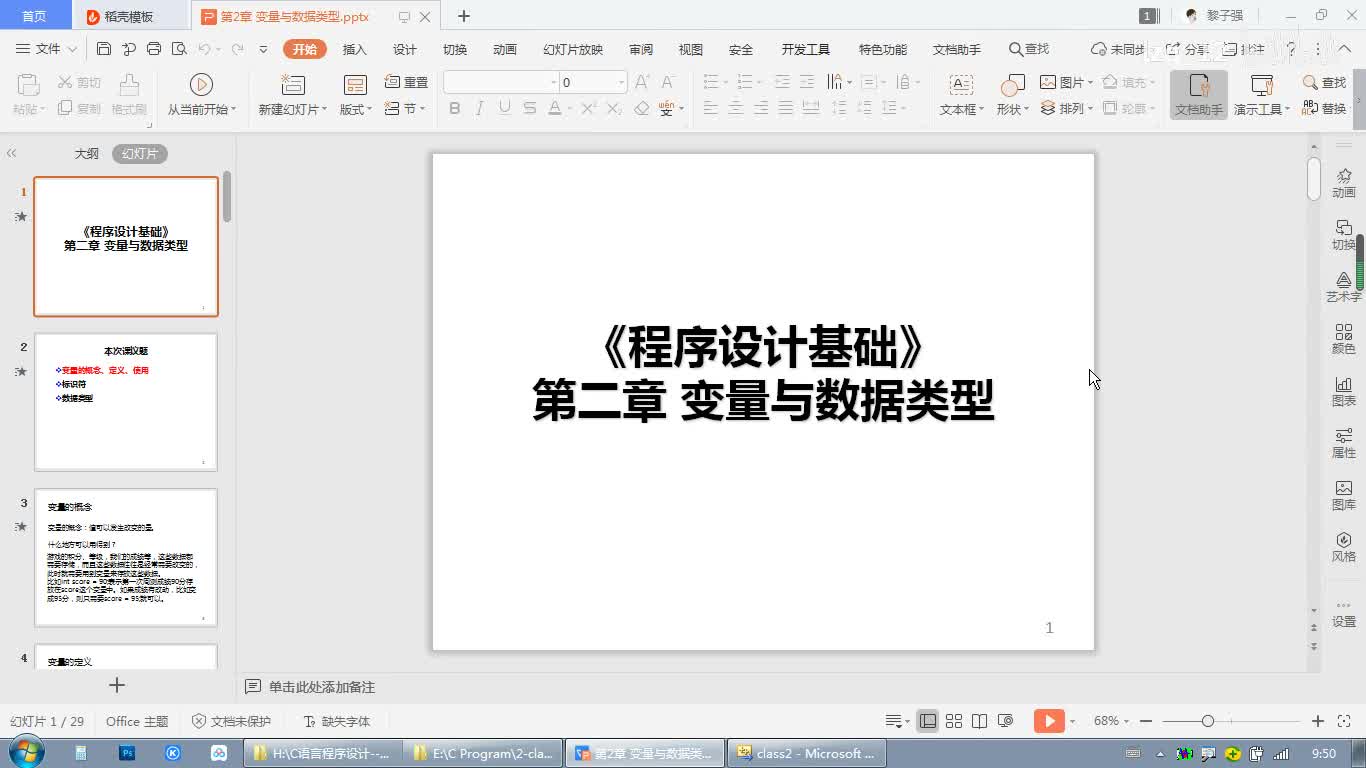Click the Save icon in quick access toolbar
This screenshot has height=768, width=1366.
pyautogui.click(x=104, y=49)
